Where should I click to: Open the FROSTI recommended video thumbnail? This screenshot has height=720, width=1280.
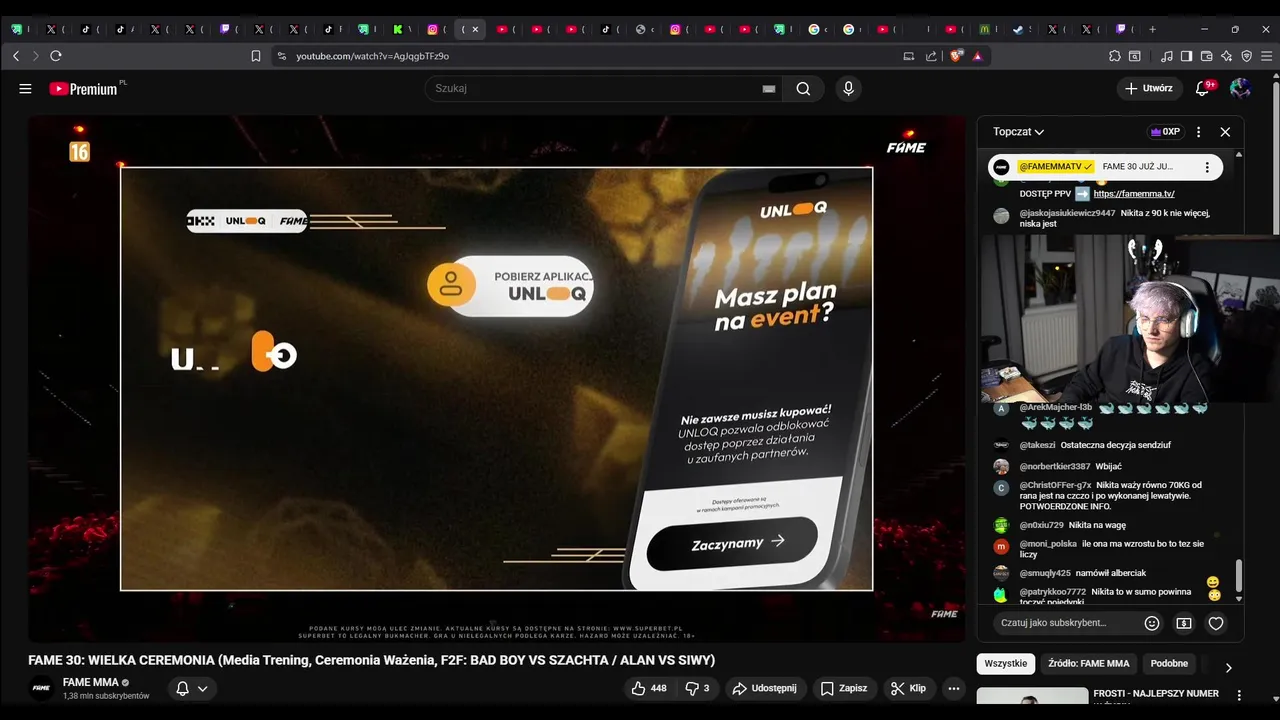coord(1032,696)
